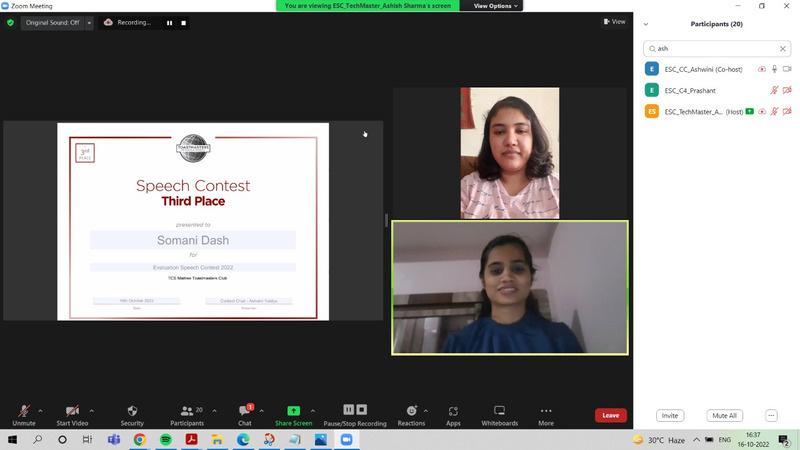The image size is (800, 450).
Task: Toggle ESC_C4_Prashant's video-off icon
Action: [x=787, y=90]
